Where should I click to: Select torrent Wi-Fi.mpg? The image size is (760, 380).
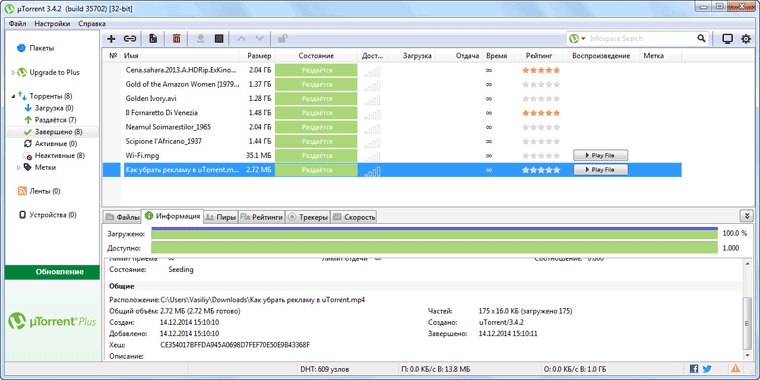142,156
